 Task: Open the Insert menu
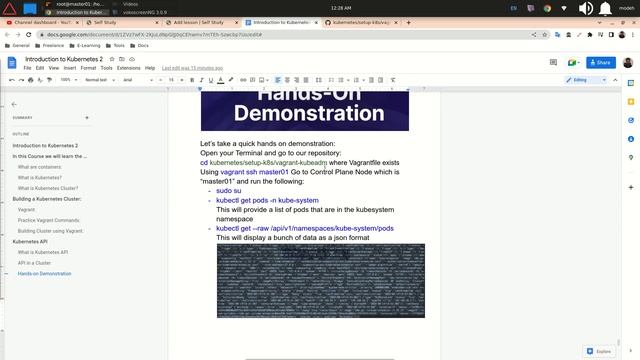[x=70, y=68]
